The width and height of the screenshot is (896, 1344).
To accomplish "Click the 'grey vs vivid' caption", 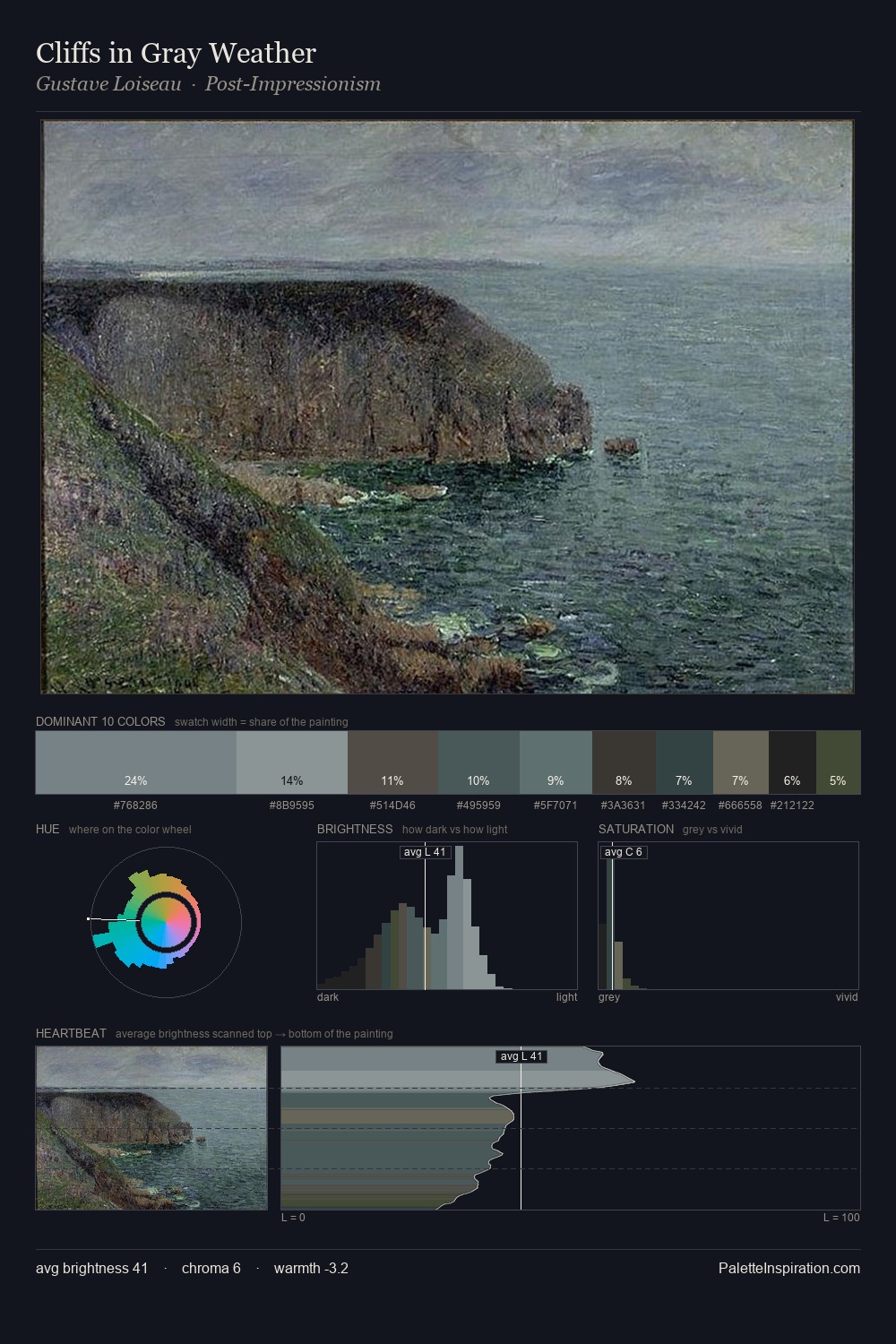I will [712, 830].
